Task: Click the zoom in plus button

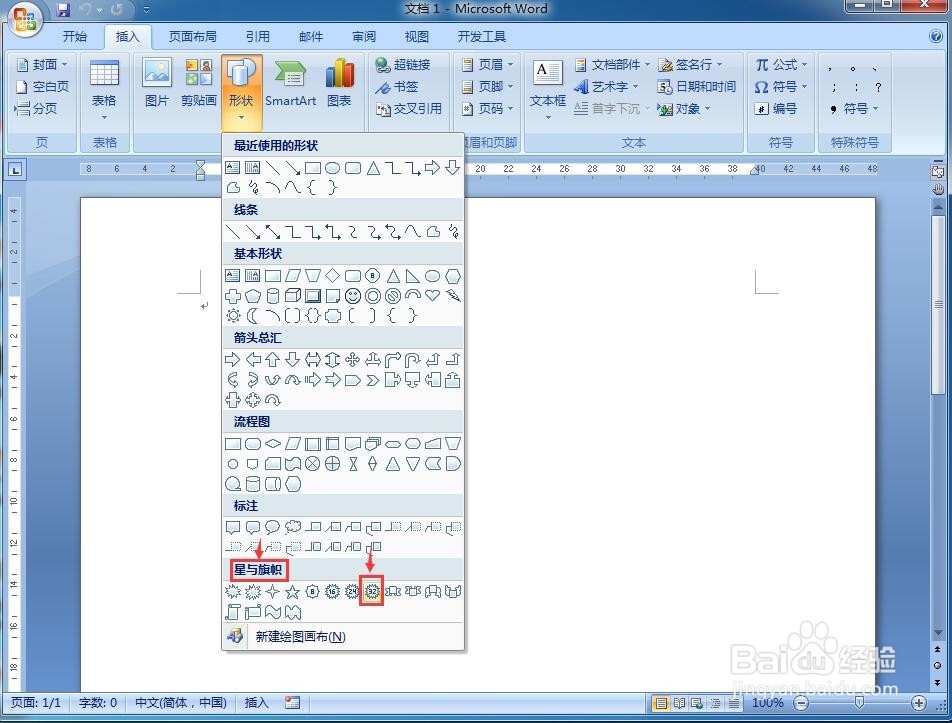Action: (x=919, y=703)
